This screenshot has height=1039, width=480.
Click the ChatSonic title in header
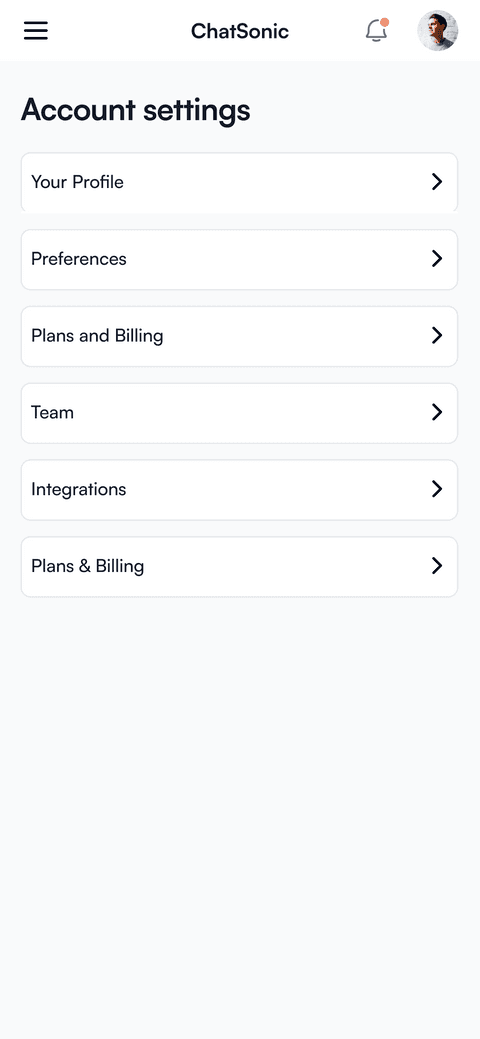click(x=240, y=30)
